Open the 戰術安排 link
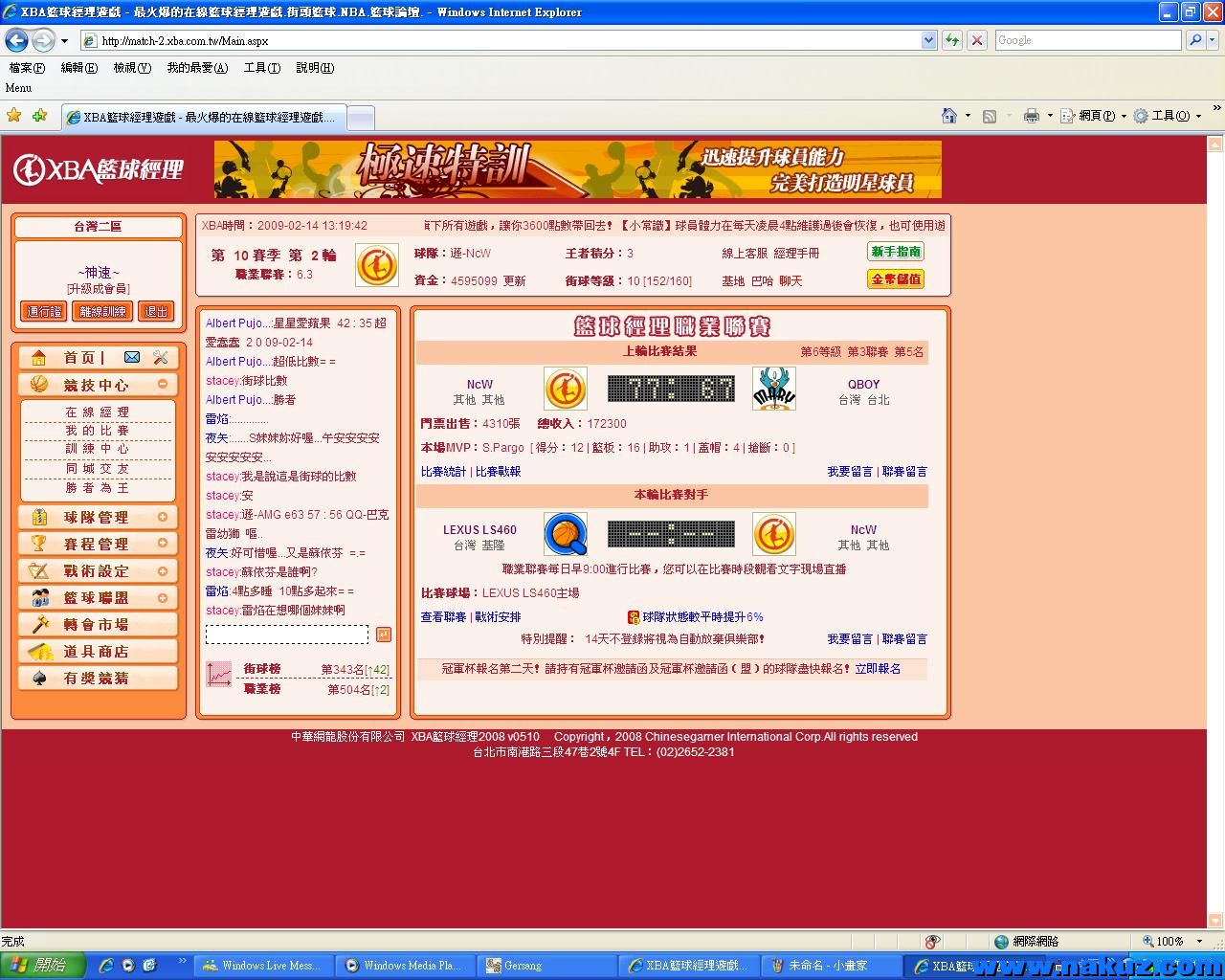Viewport: 1225px width, 980px height. (x=498, y=617)
